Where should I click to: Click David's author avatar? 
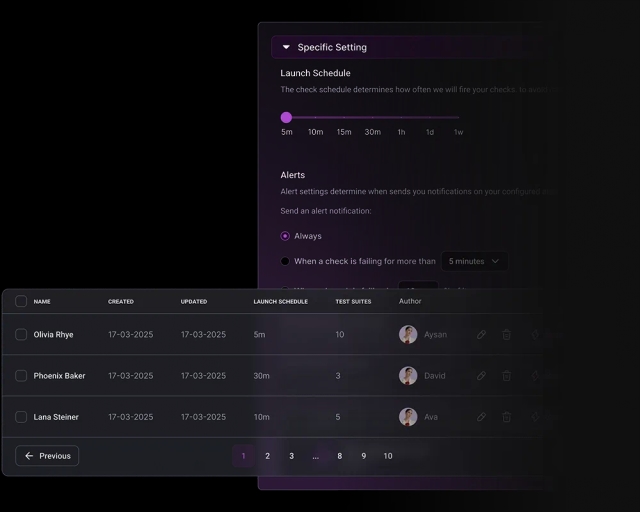[408, 376]
